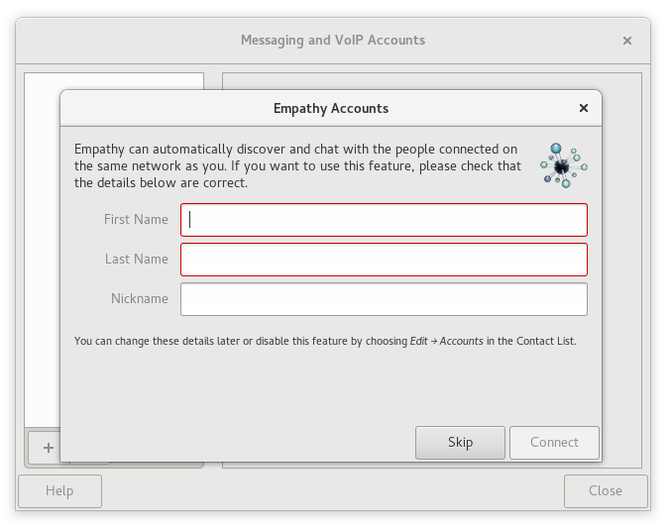Activate the Nickname text field
670x529 pixels.
pyautogui.click(x=384, y=299)
